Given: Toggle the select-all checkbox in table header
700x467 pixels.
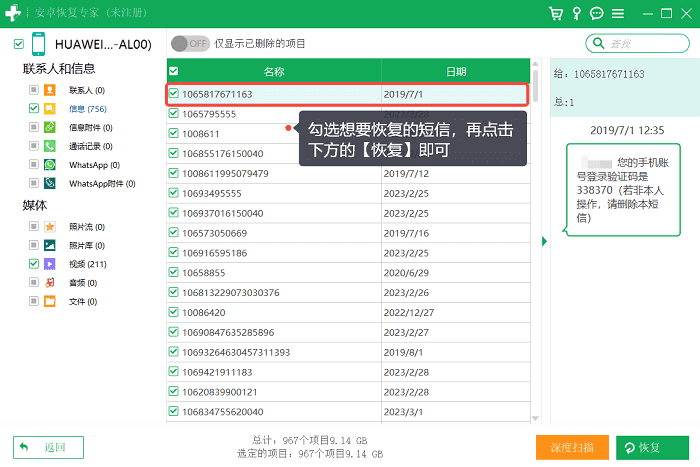Looking at the screenshot, I should 174,71.
